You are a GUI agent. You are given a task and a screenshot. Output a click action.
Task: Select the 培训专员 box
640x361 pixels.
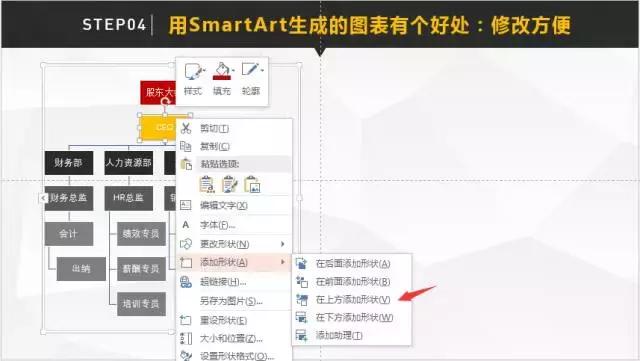(141, 304)
